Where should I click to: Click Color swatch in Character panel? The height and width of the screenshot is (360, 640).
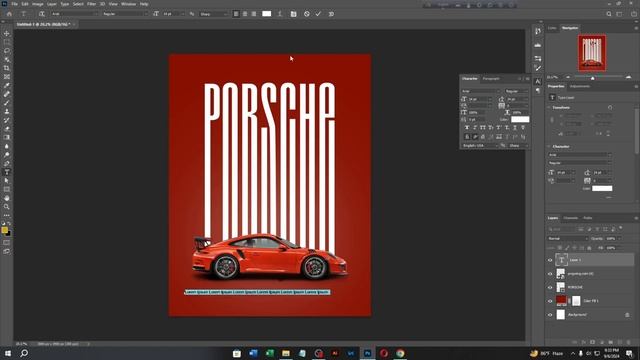[x=520, y=119]
